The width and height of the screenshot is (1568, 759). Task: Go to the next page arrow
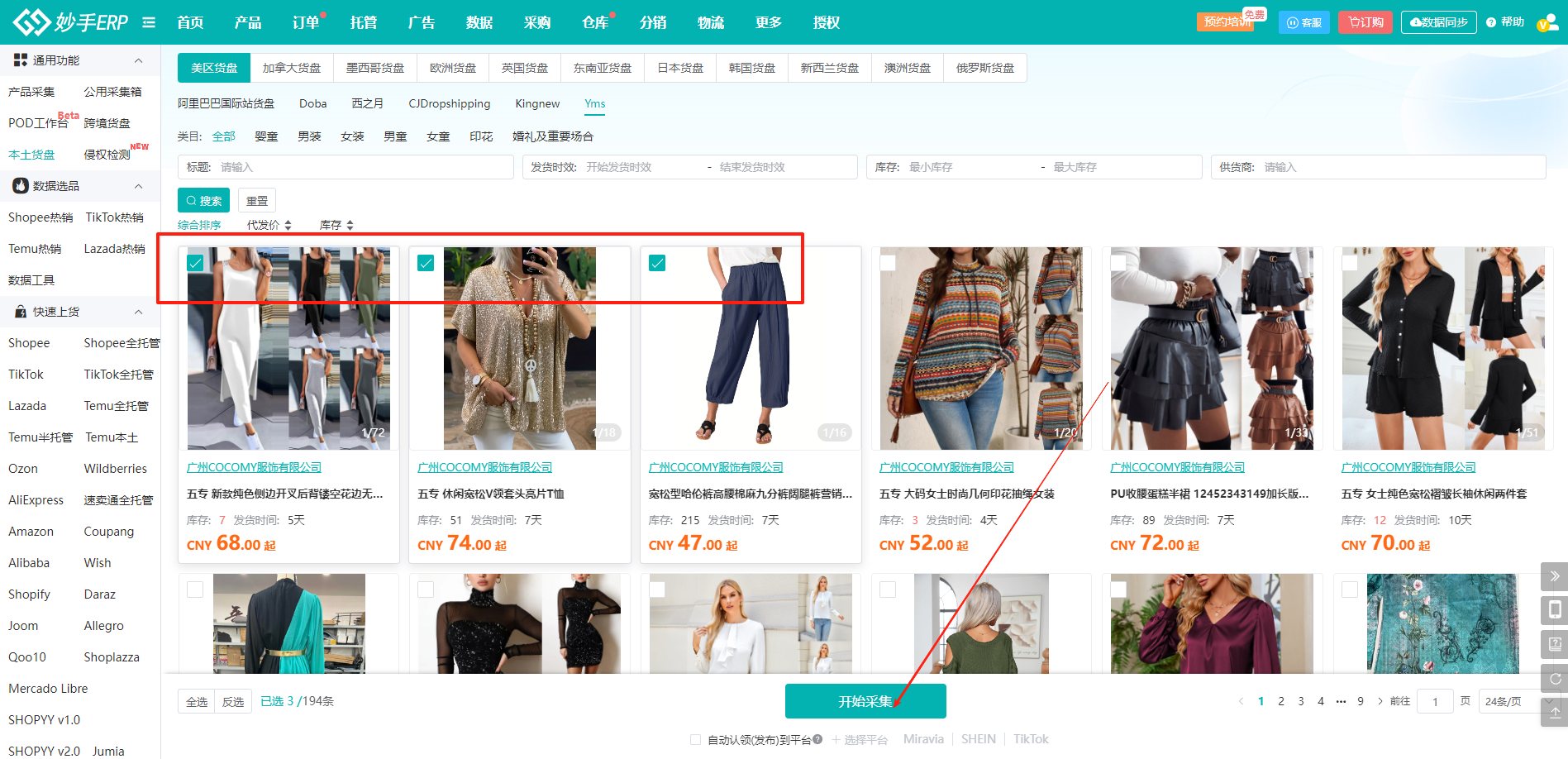1380,701
